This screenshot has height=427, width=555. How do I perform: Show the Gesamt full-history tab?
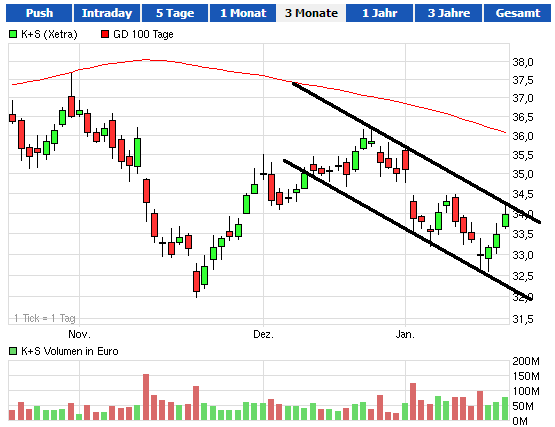point(517,13)
